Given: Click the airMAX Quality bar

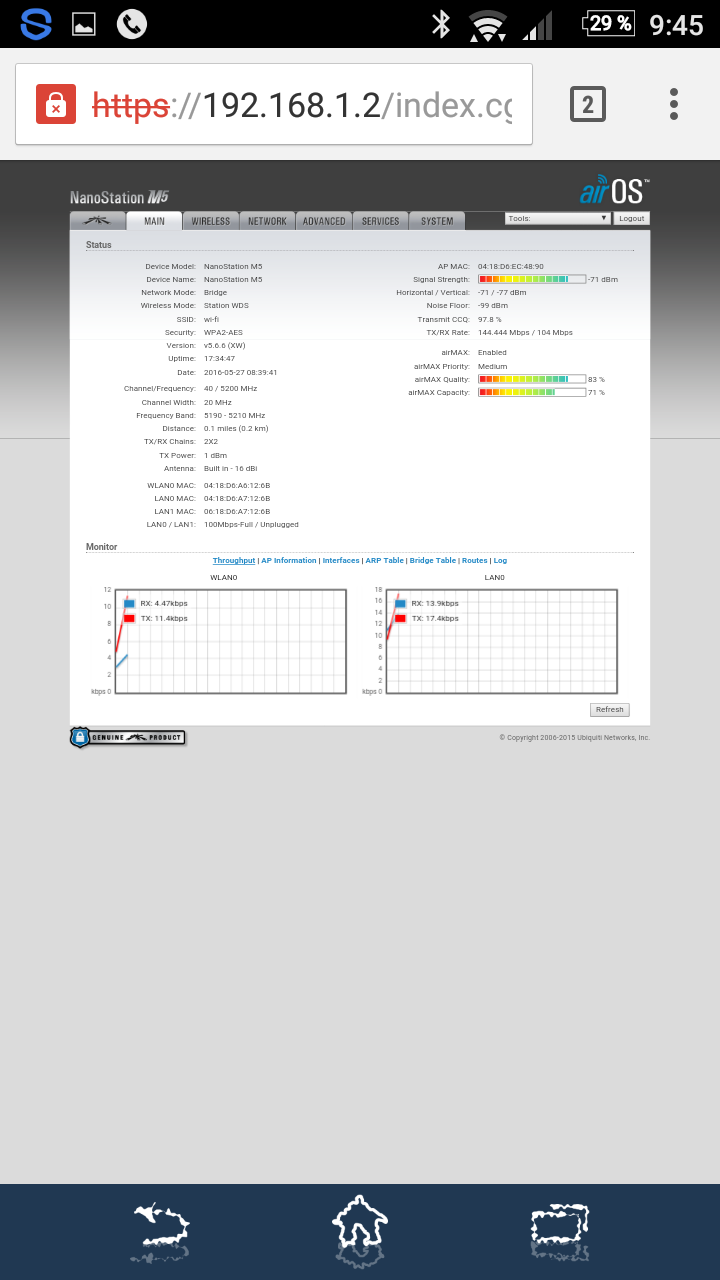Looking at the screenshot, I should (532, 379).
